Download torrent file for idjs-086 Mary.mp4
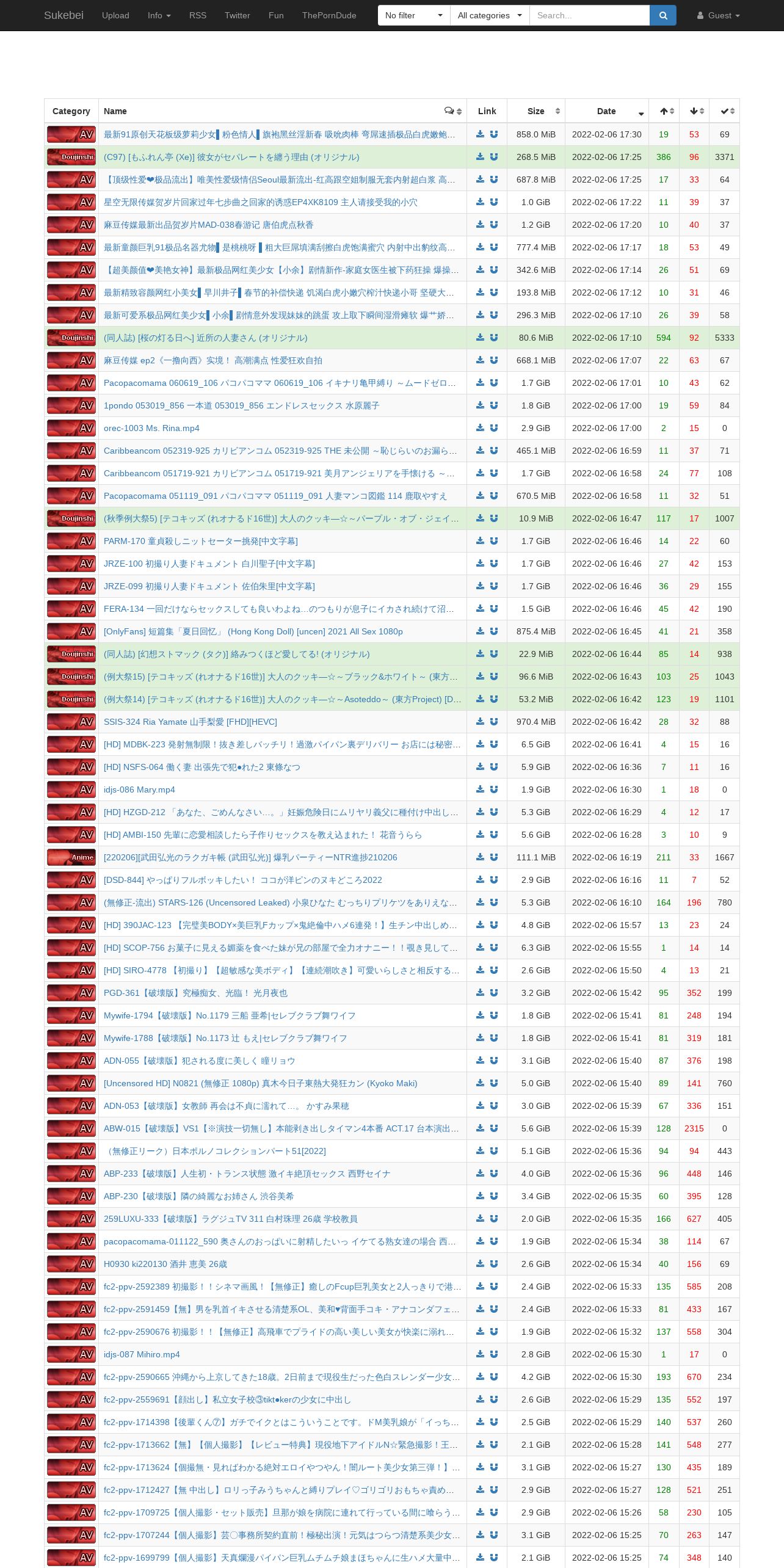The height and width of the screenshot is (1568, 784). click(x=481, y=789)
